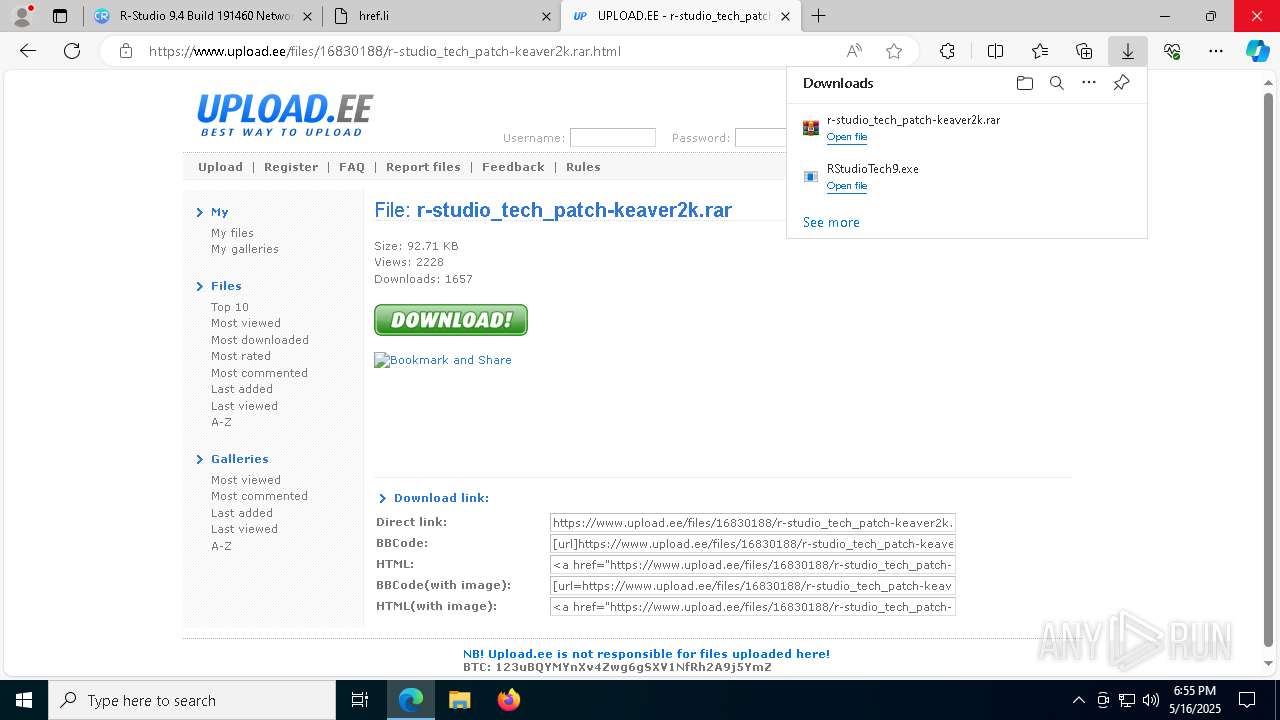Open downloads folder icon in Downloads panel
The image size is (1280, 720).
click(x=1024, y=83)
